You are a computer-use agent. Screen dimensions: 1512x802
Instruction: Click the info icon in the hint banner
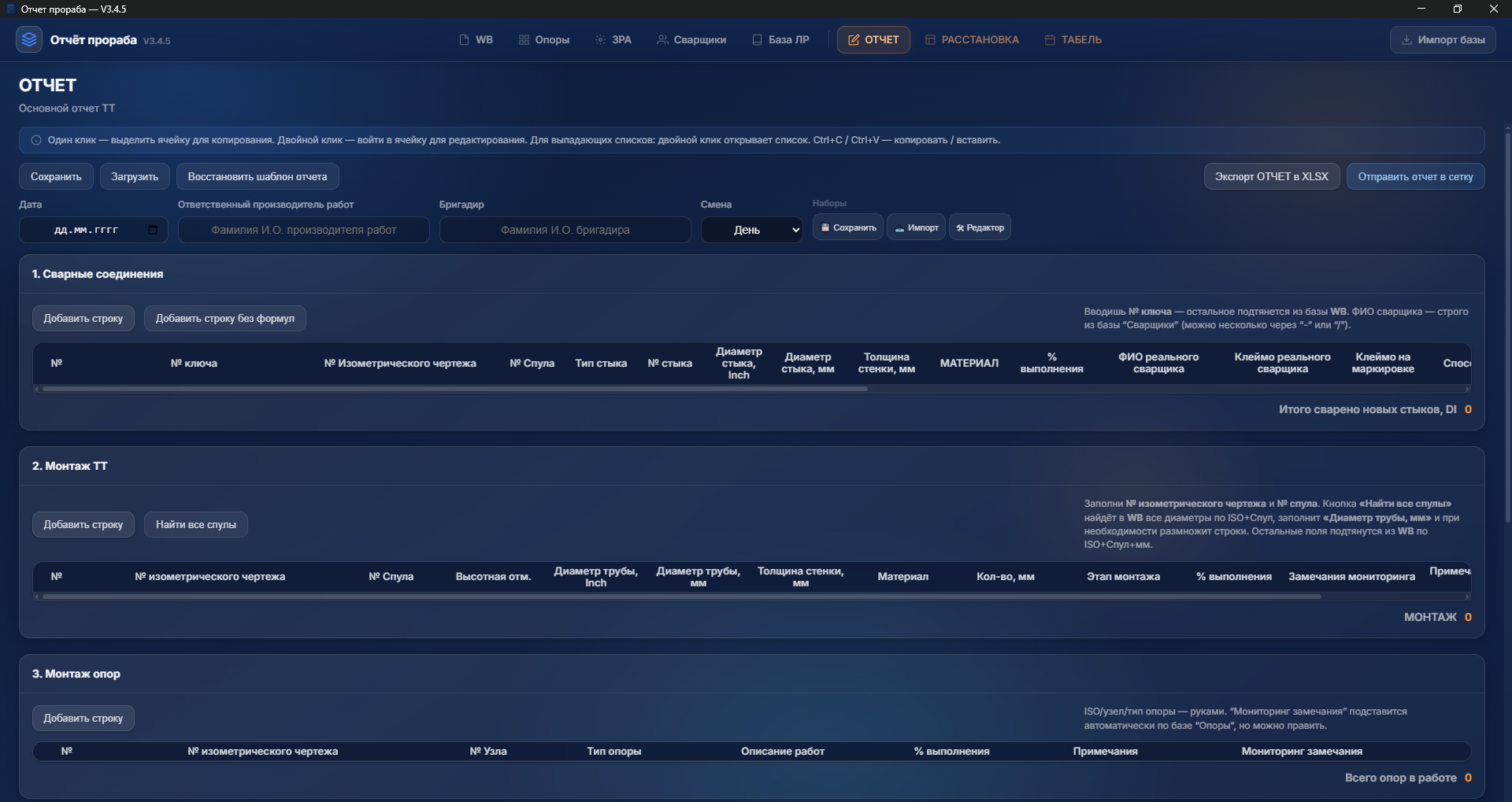[36, 140]
